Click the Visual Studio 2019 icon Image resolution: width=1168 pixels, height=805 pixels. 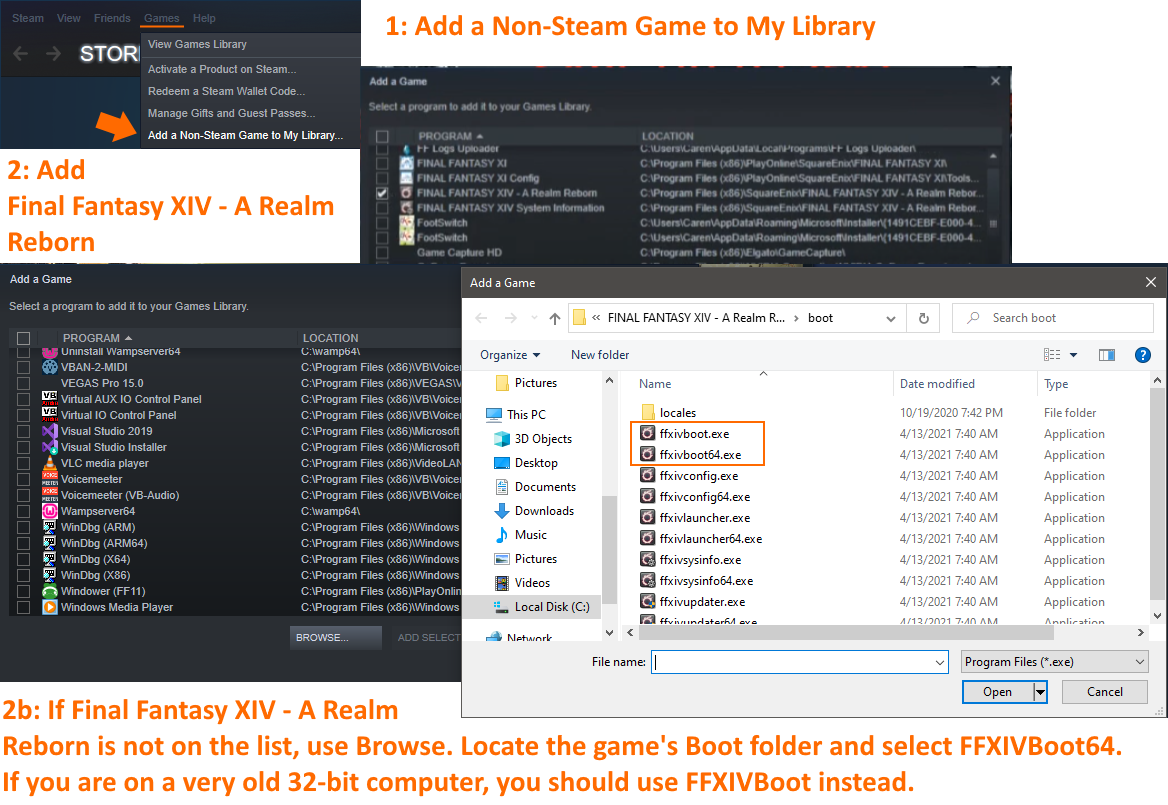pyautogui.click(x=50, y=431)
